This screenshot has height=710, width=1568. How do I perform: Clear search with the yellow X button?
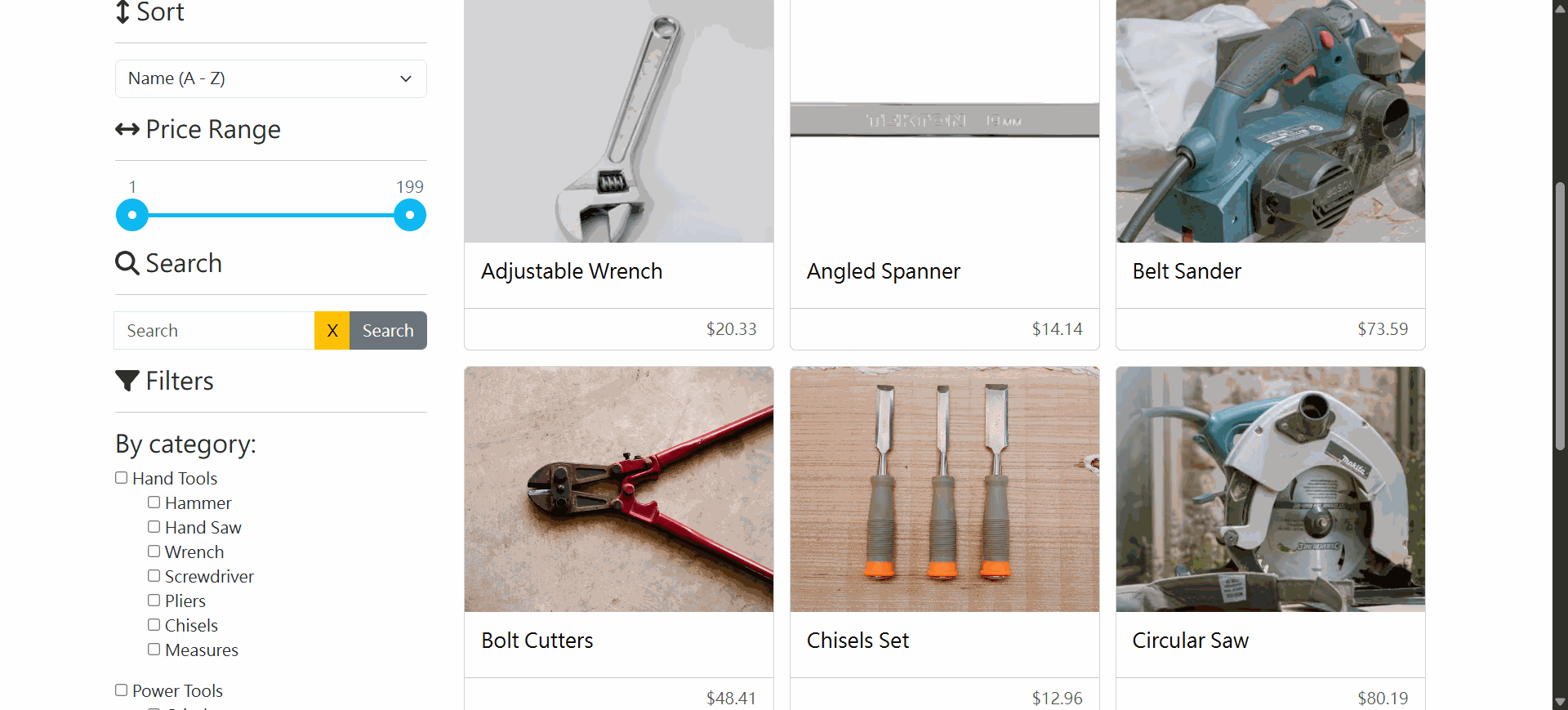point(332,330)
